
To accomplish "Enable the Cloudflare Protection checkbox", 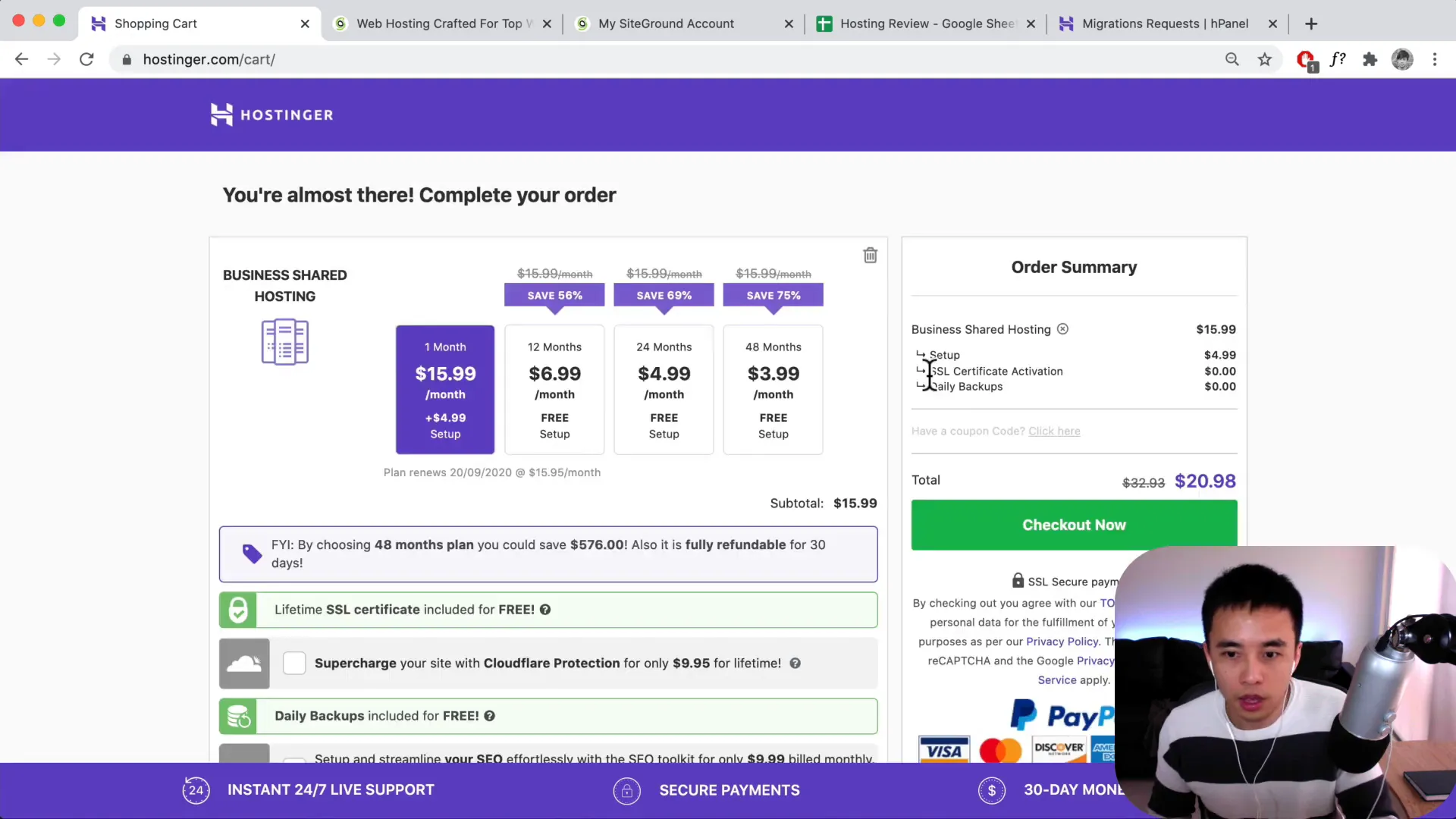I will point(294,664).
